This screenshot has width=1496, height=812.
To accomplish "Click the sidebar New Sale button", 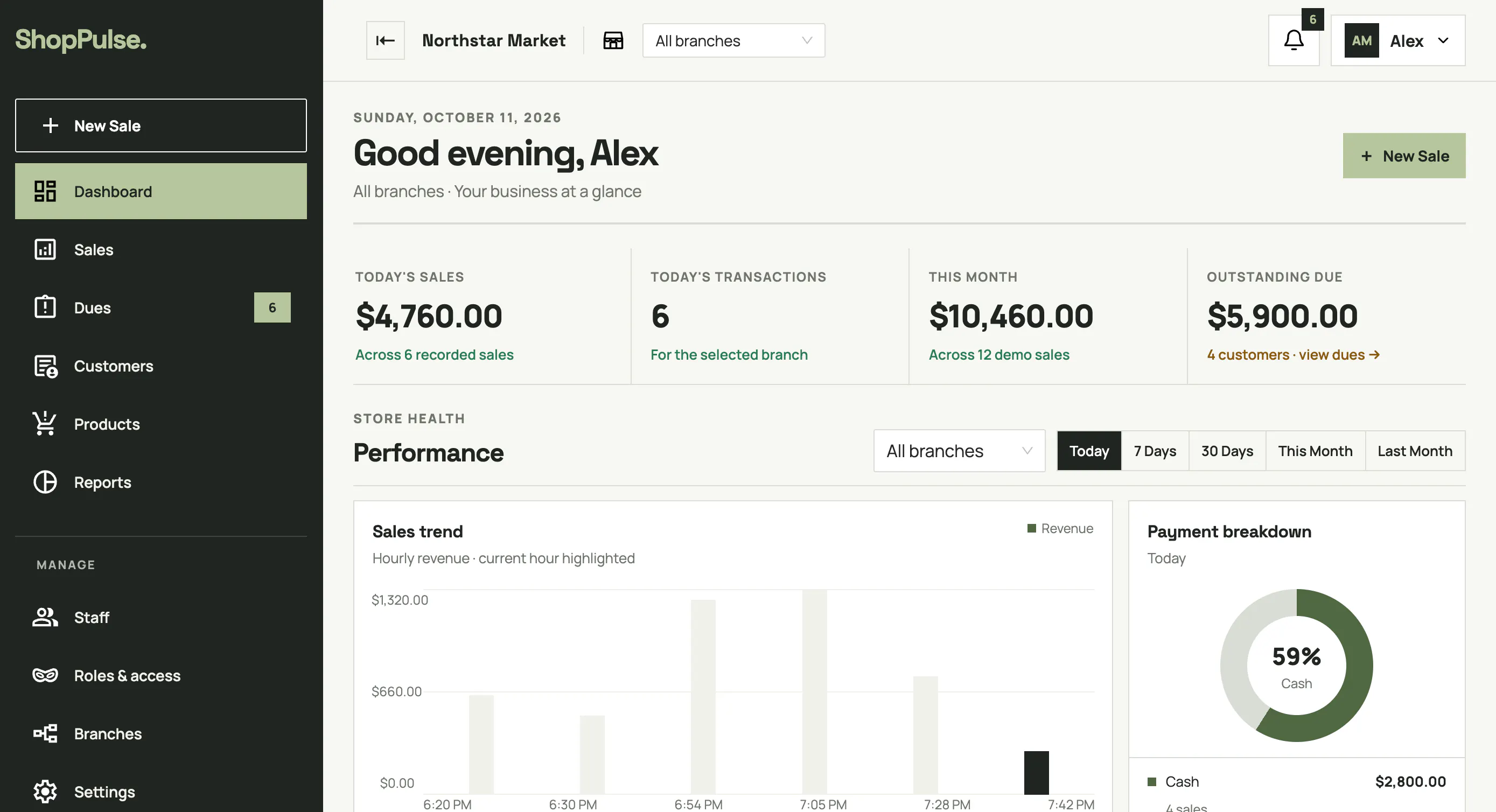I will [x=161, y=125].
